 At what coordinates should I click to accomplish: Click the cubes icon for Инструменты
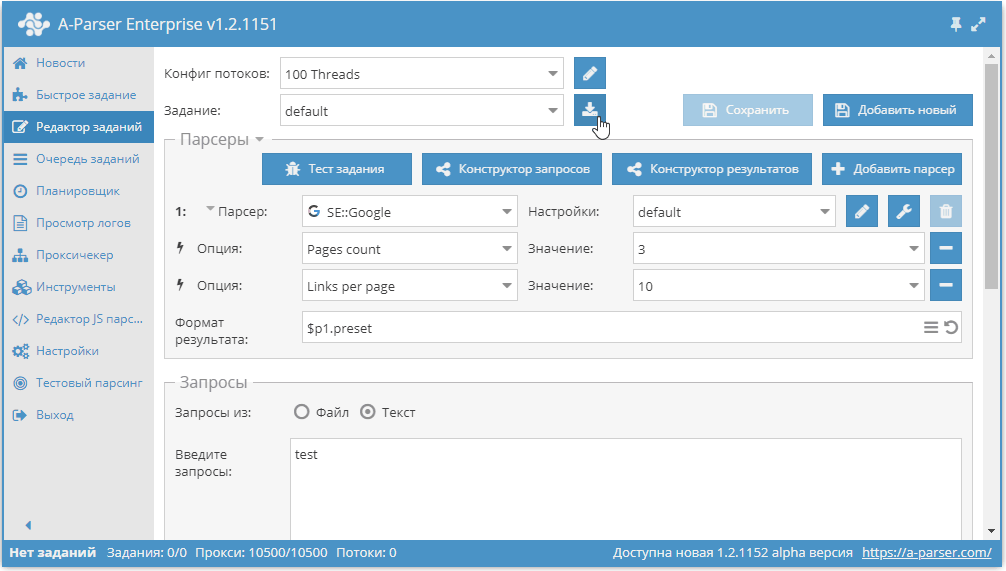(x=21, y=287)
